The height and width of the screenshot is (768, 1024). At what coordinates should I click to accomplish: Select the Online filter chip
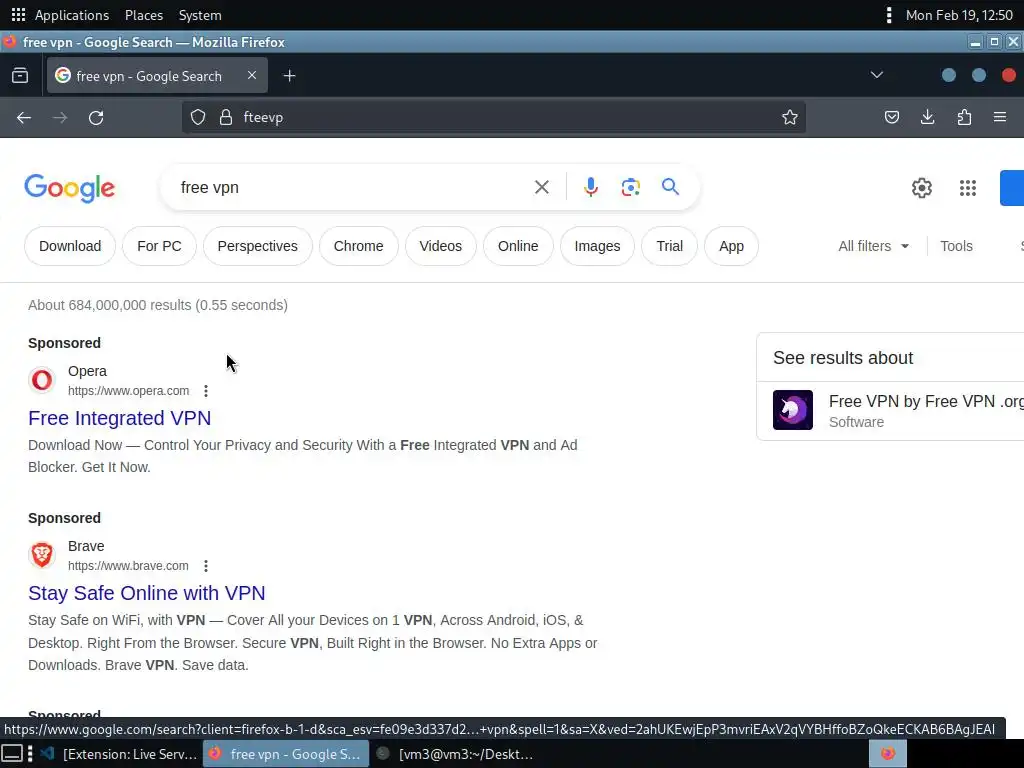518,246
